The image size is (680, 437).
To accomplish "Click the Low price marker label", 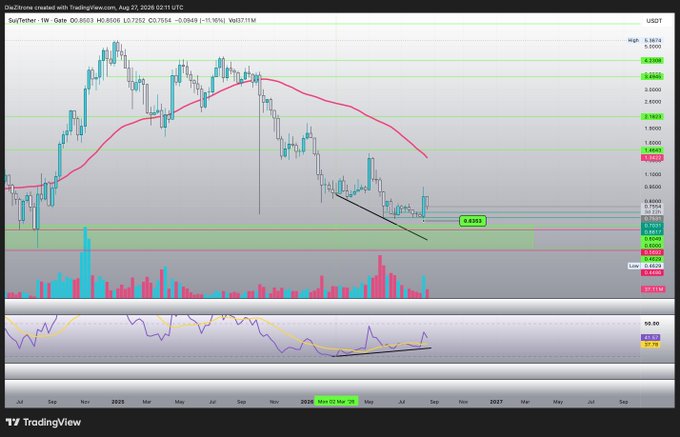I will (645, 266).
